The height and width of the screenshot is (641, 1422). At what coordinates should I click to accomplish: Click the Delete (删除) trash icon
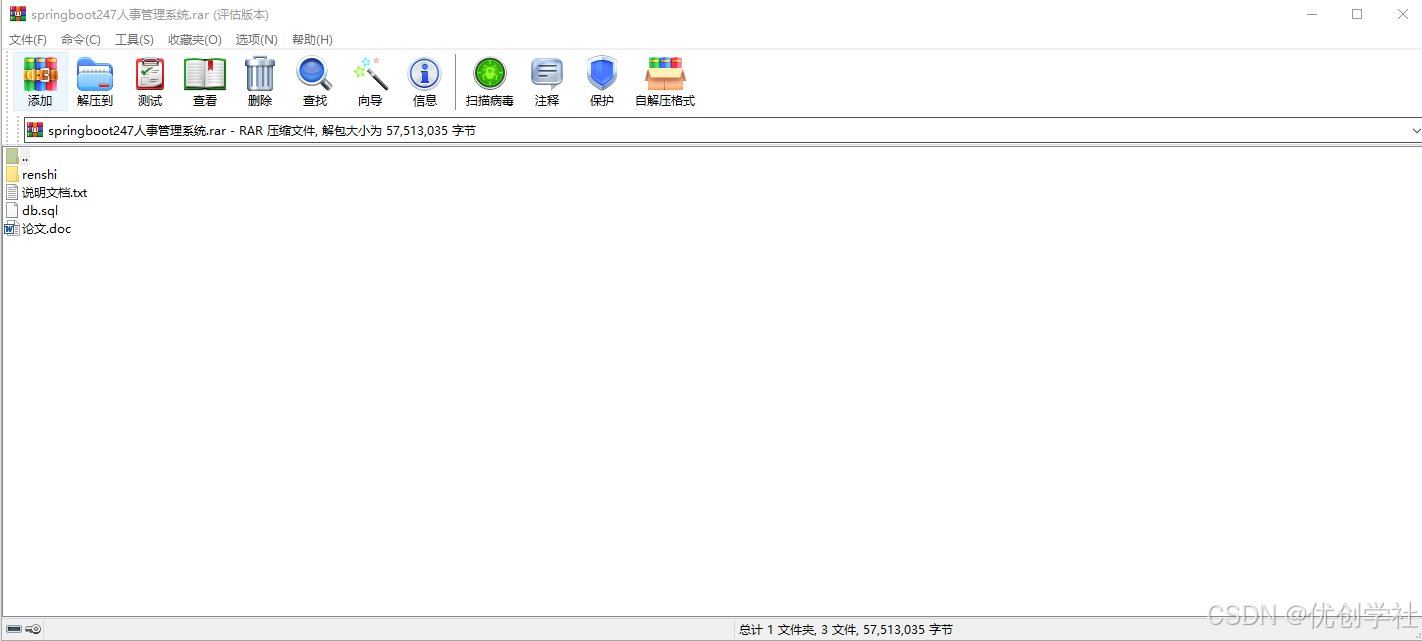[260, 74]
